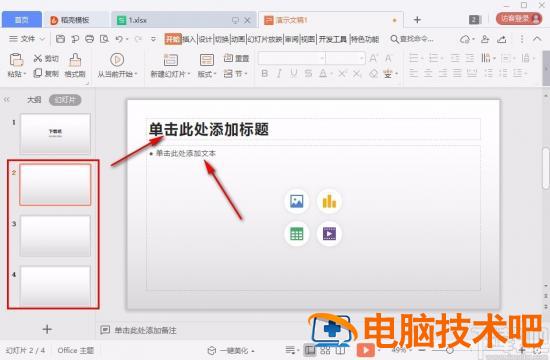Select slide 1 thumbnail
This screenshot has height=360, width=550.
click(x=55, y=134)
